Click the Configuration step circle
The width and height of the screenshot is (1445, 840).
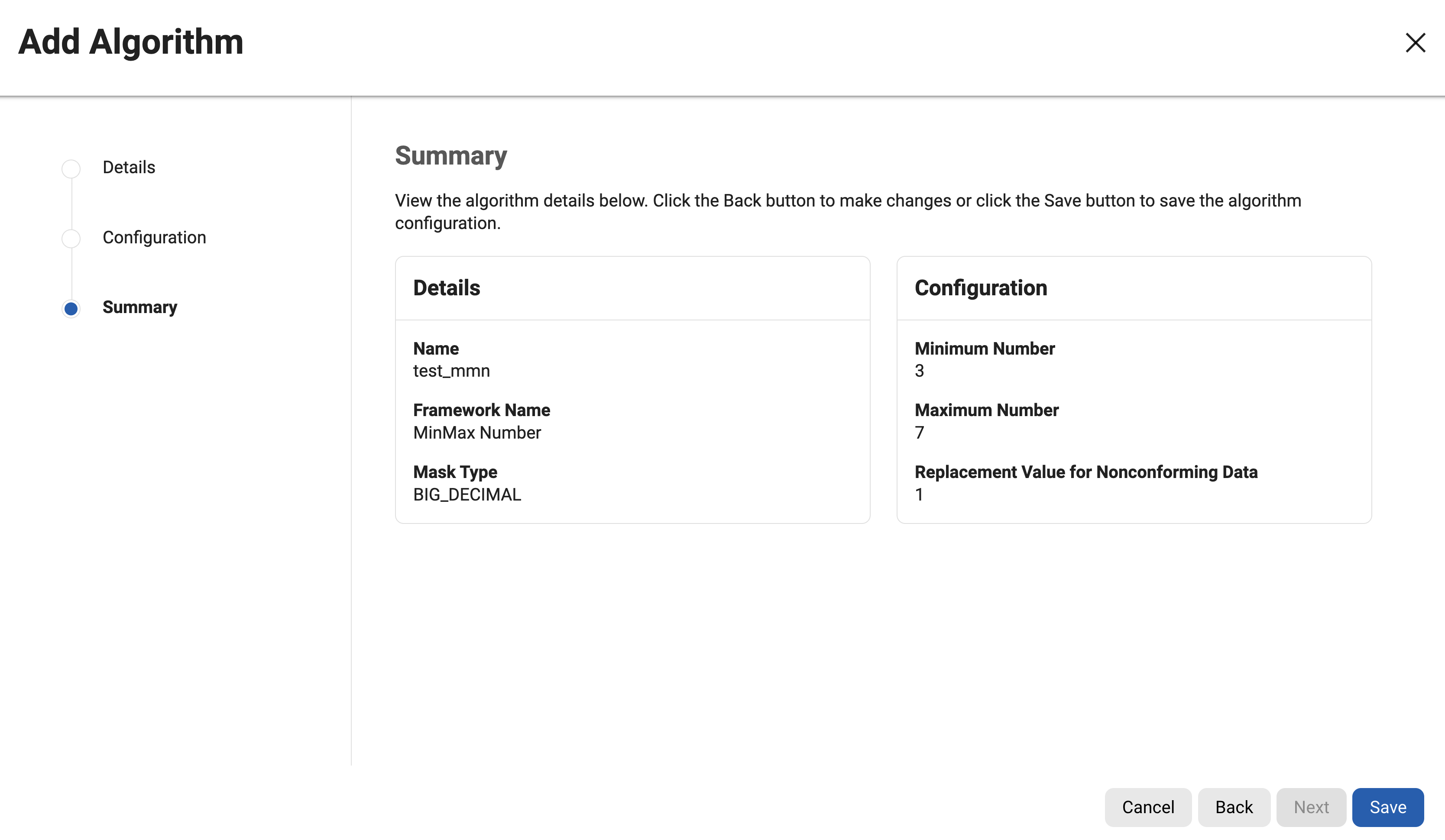(71, 239)
